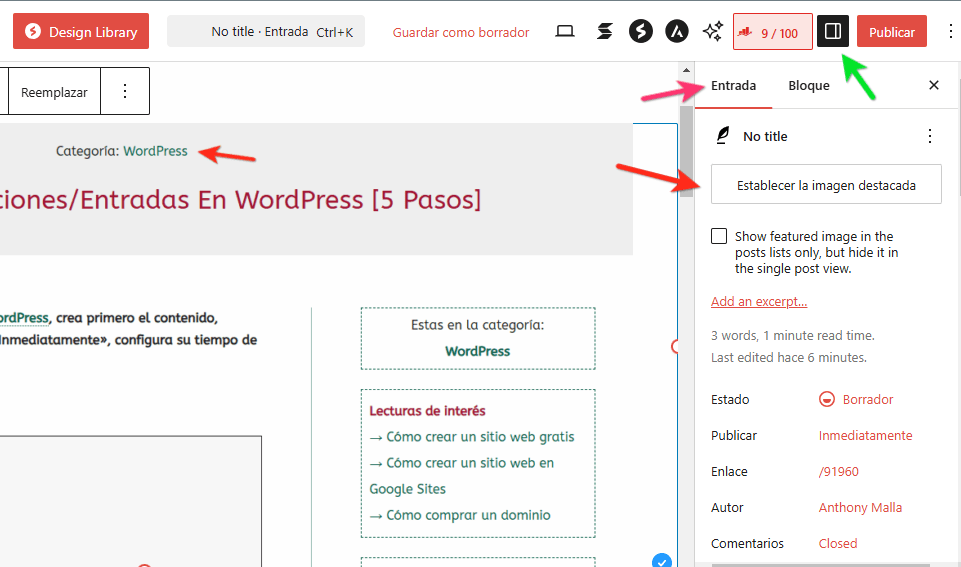Click Last edited hace 6 minutes text
The height and width of the screenshot is (567, 961).
(x=789, y=358)
